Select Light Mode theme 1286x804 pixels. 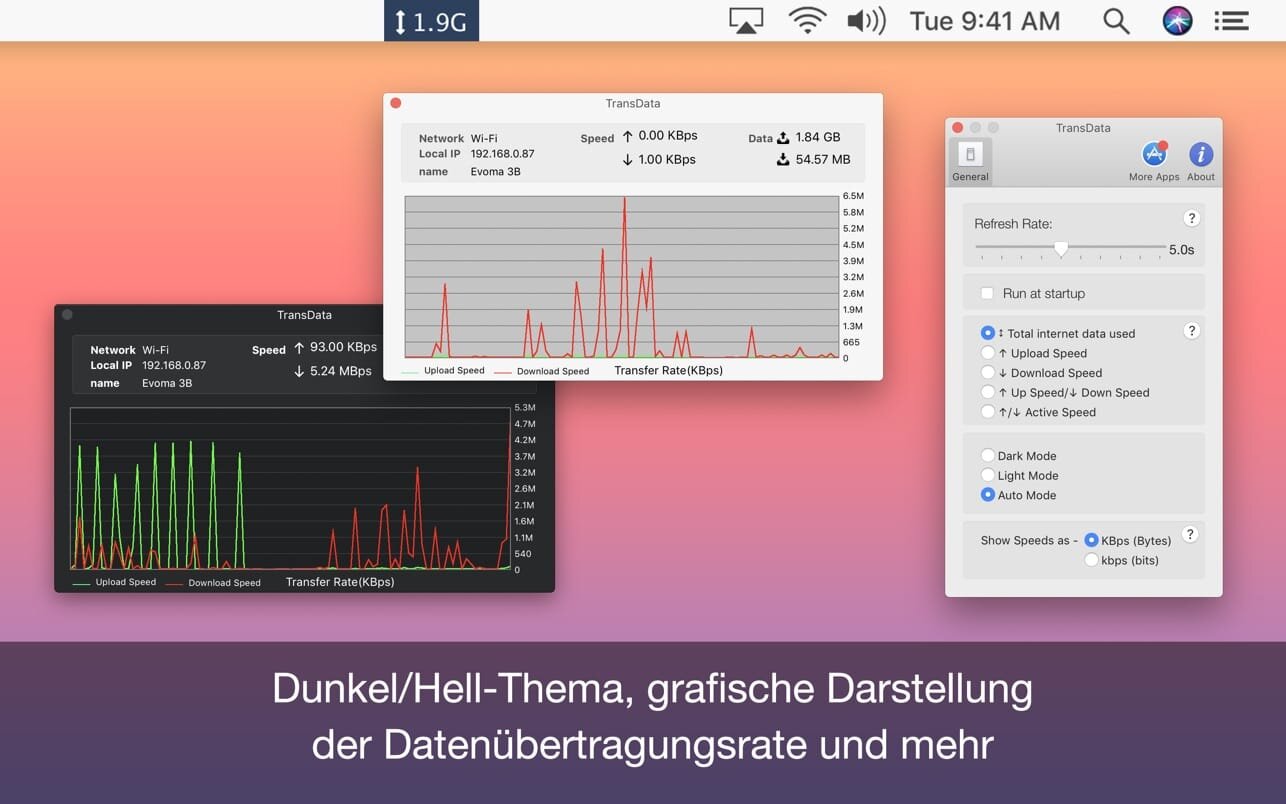(x=988, y=476)
